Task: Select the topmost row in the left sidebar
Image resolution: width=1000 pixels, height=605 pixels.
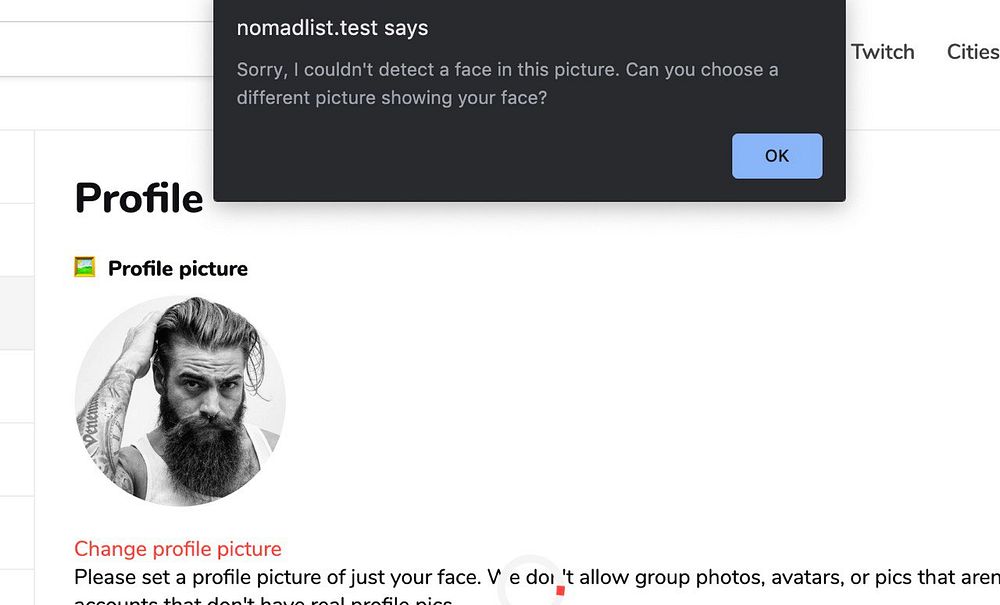Action: pos(17,166)
